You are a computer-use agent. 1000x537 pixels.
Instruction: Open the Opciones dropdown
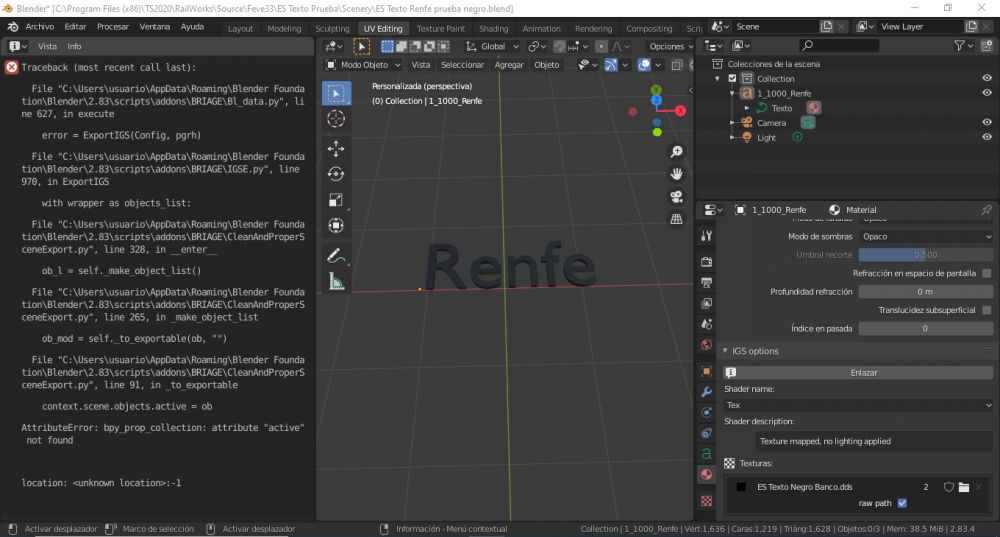670,47
